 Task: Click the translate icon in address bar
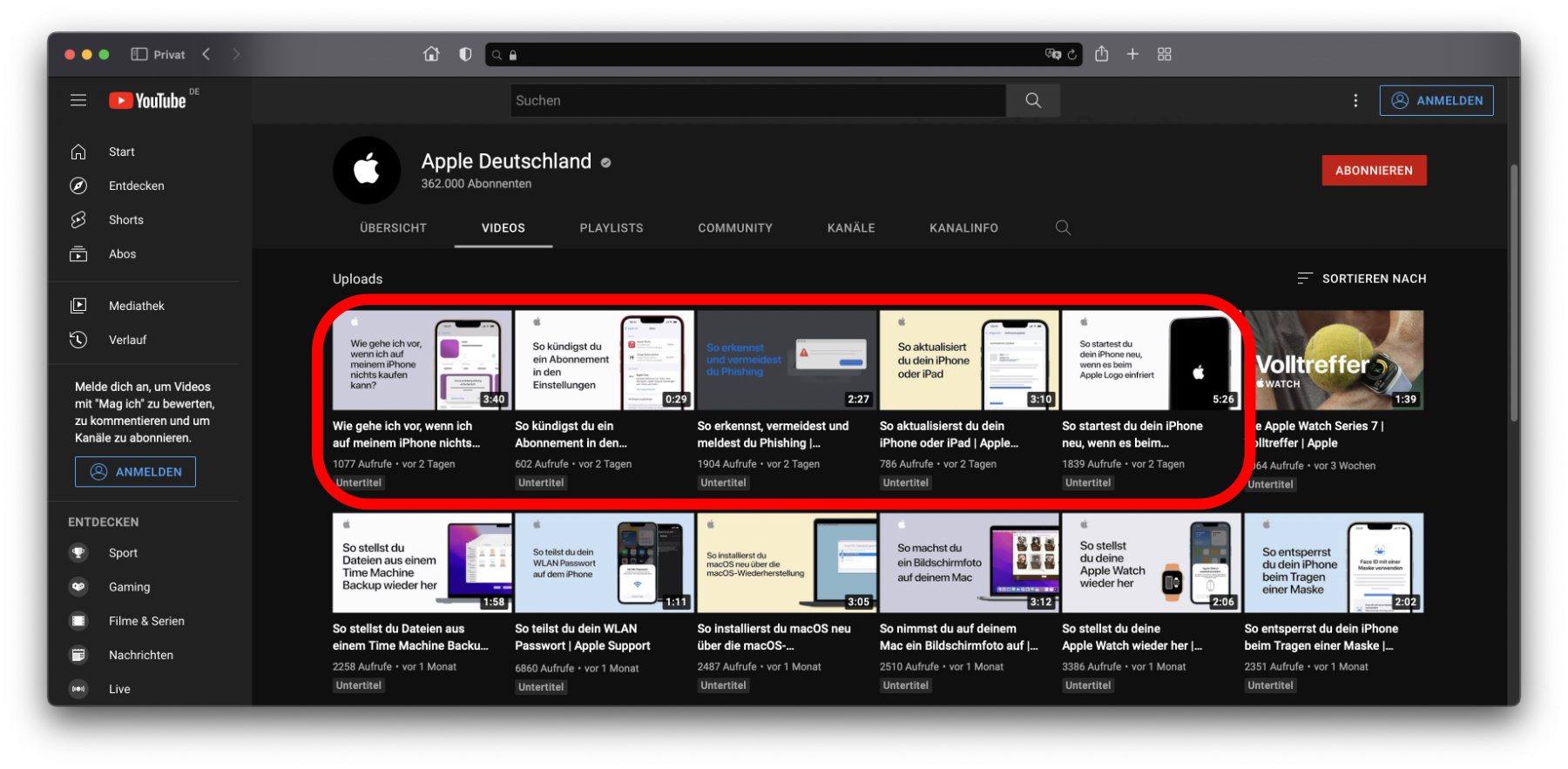pos(1053,54)
